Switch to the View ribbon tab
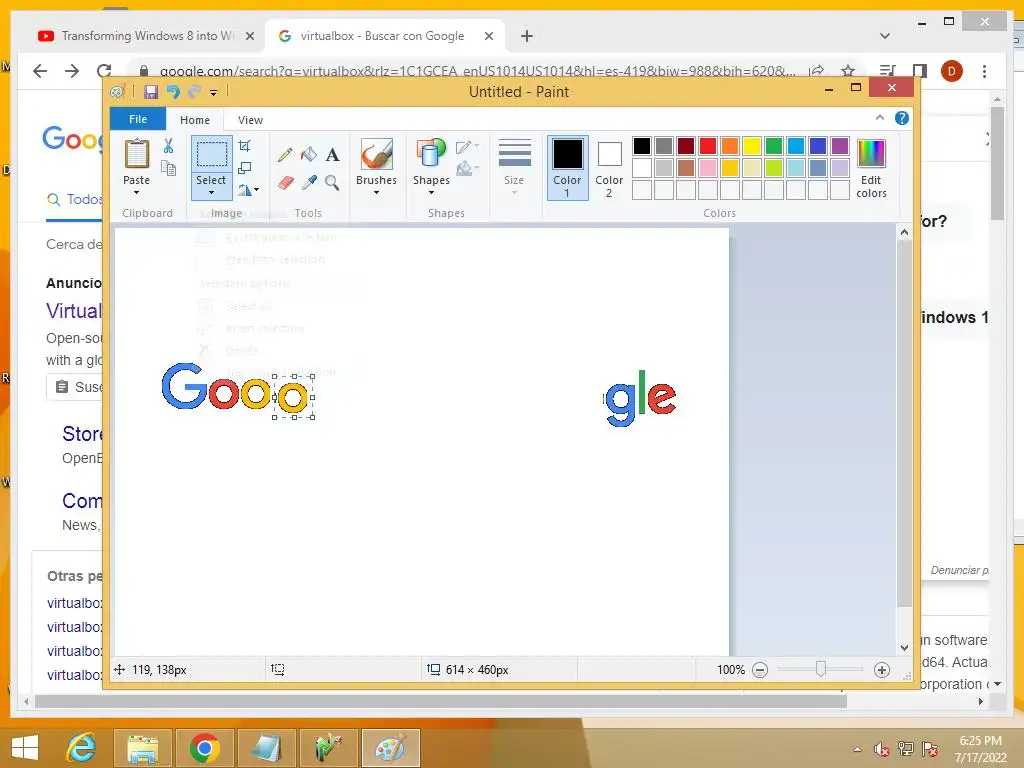The width and height of the screenshot is (1024, 768). click(x=250, y=120)
